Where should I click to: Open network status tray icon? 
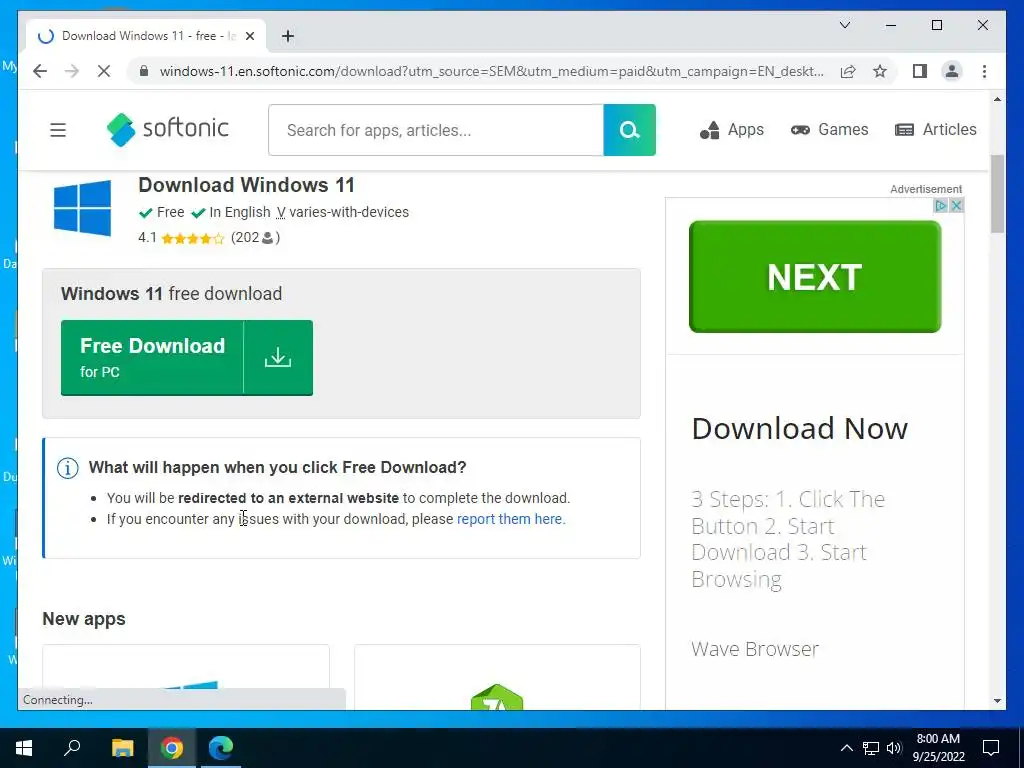click(x=871, y=748)
